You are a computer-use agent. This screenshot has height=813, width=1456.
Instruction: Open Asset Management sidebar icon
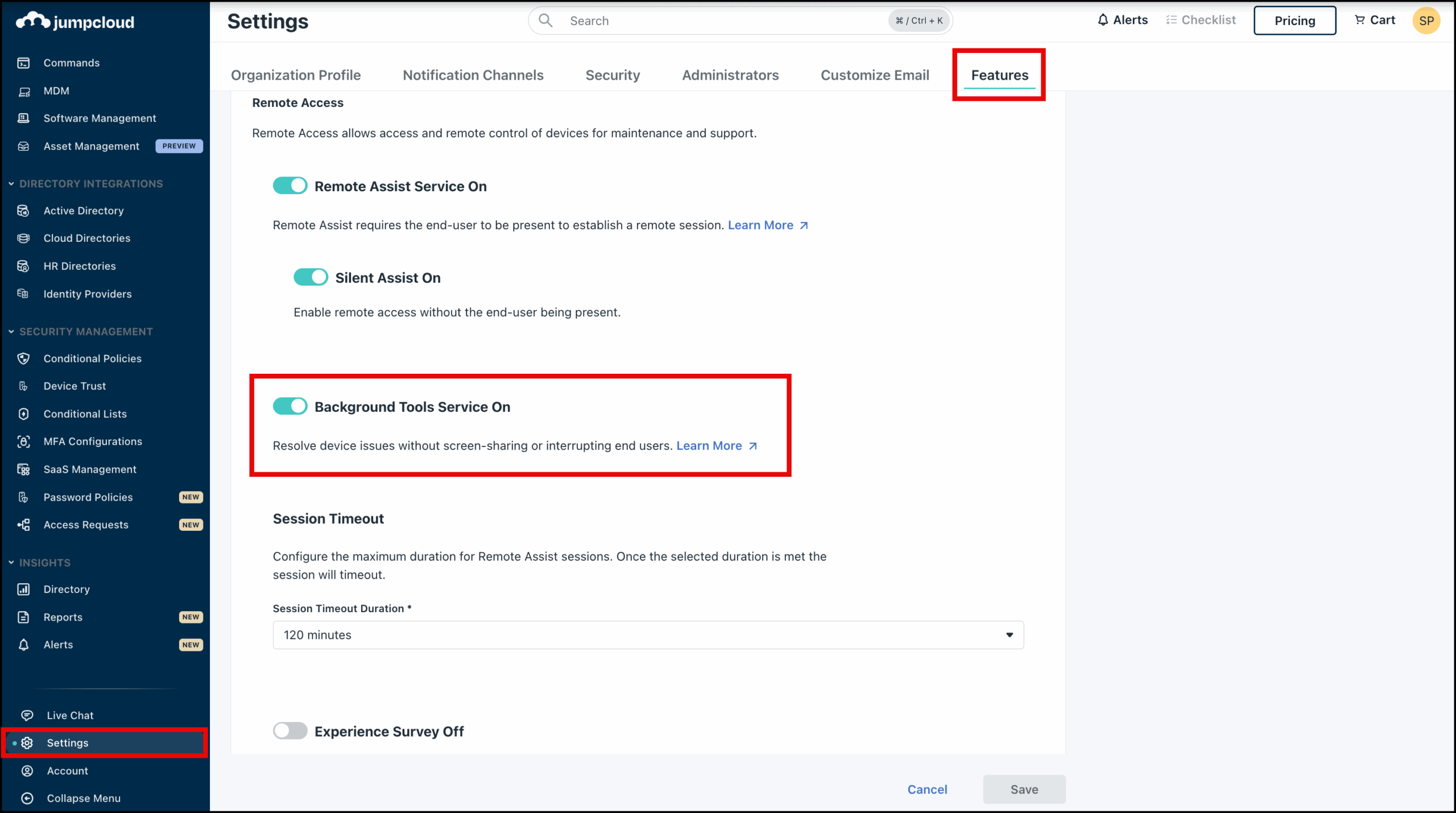[23, 146]
